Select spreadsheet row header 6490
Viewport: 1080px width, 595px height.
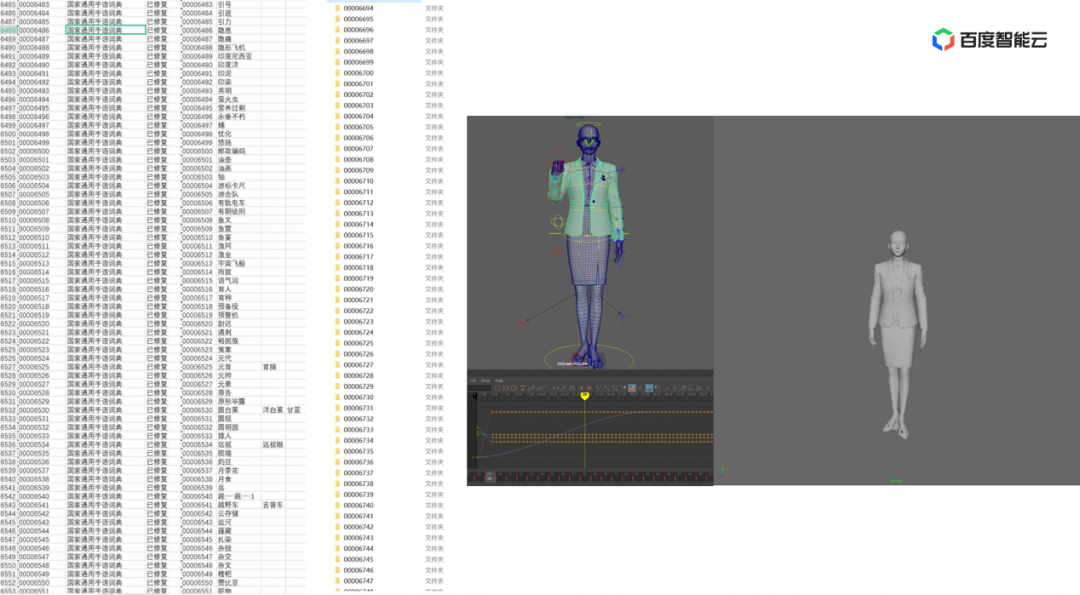coord(8,48)
